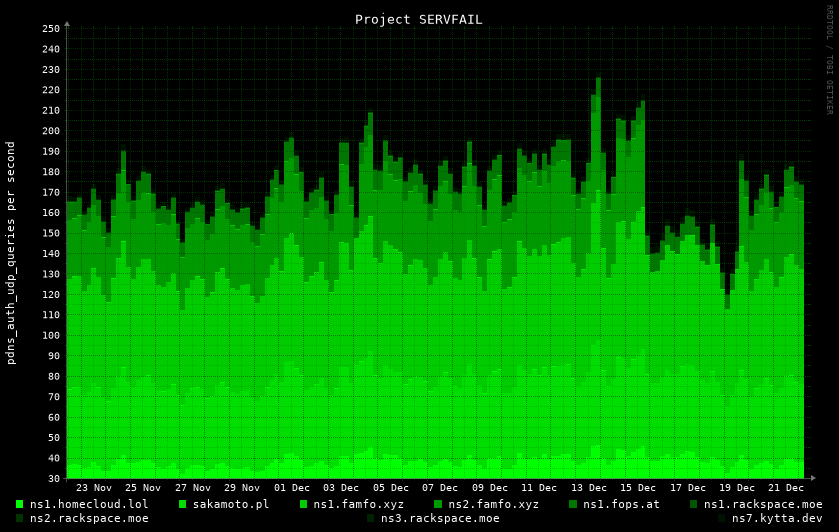Screen dimensions: 839x532
Task: Click the sakamoto.pl legend color swatch
Action: (x=183, y=504)
